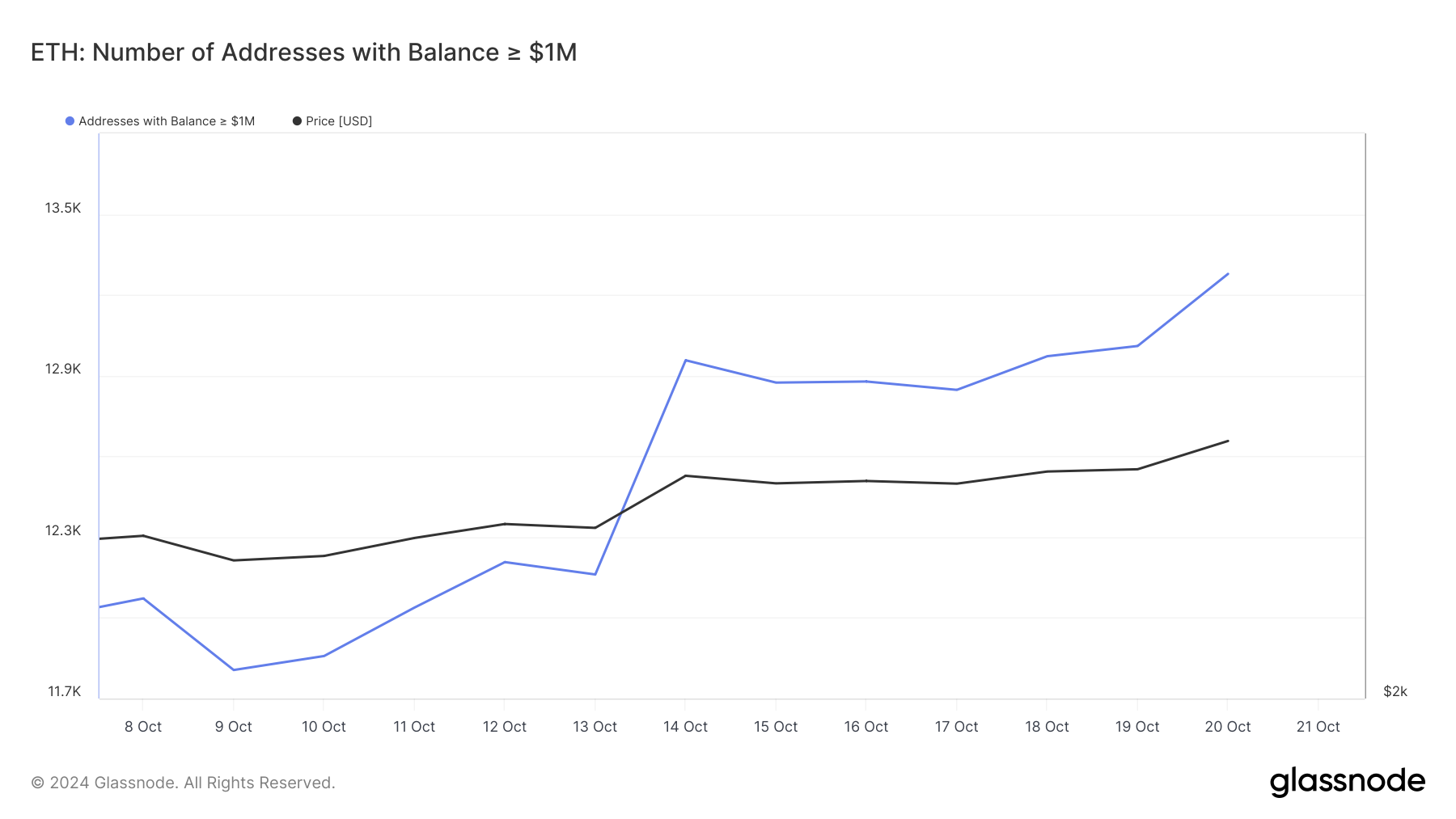
Task: Select the 13.5K y-axis label
Action: pos(63,208)
